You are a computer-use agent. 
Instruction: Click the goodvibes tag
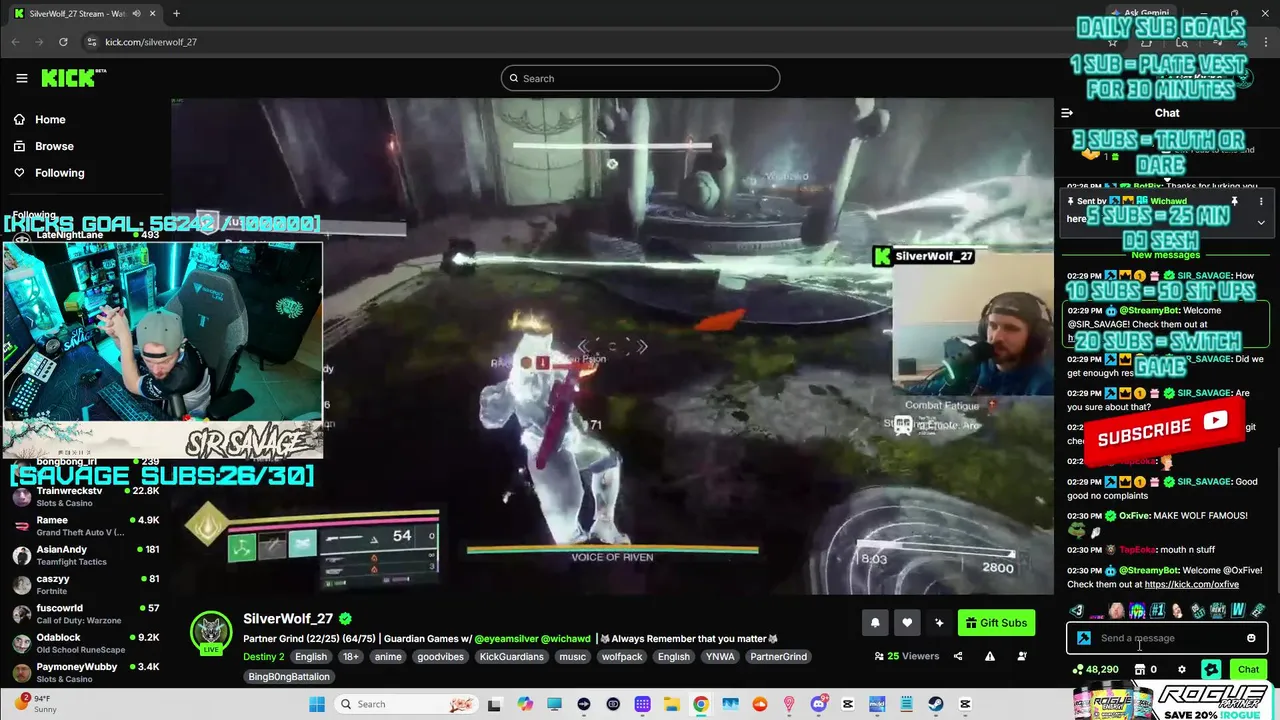pos(439,657)
